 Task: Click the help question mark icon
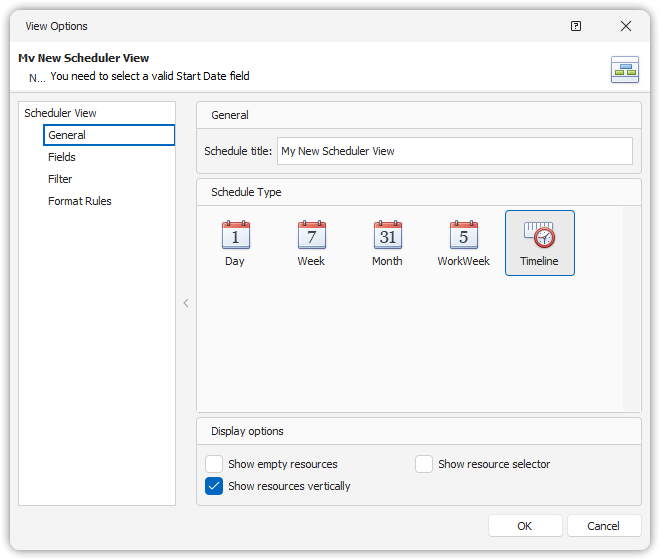pyautogui.click(x=576, y=26)
